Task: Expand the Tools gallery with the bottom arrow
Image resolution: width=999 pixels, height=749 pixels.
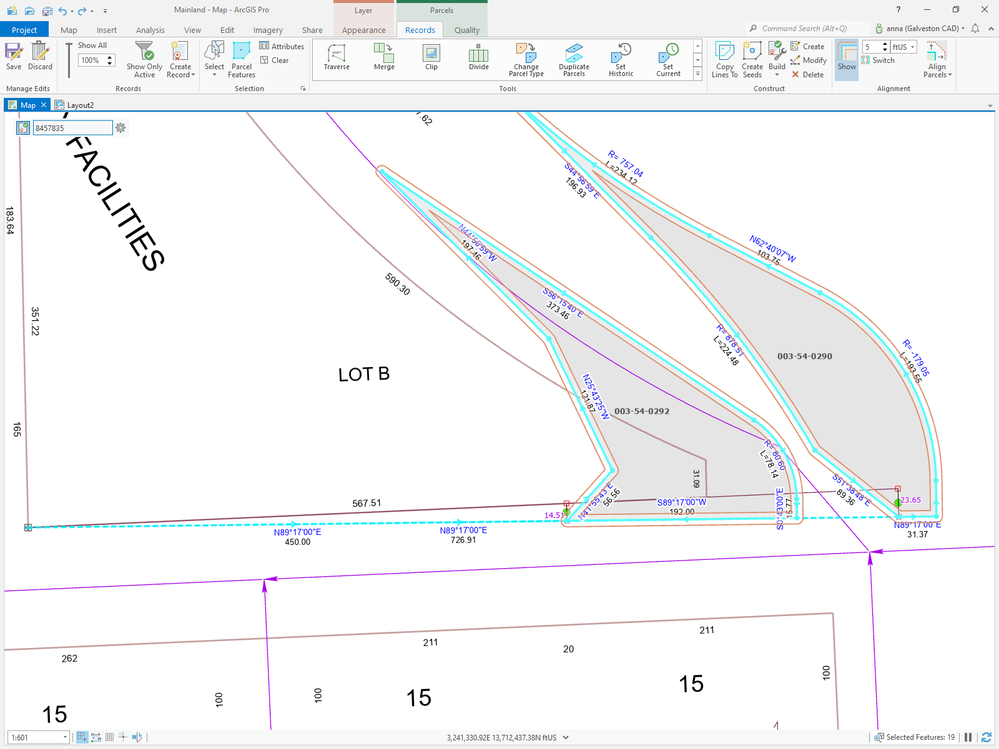Action: 698,74
